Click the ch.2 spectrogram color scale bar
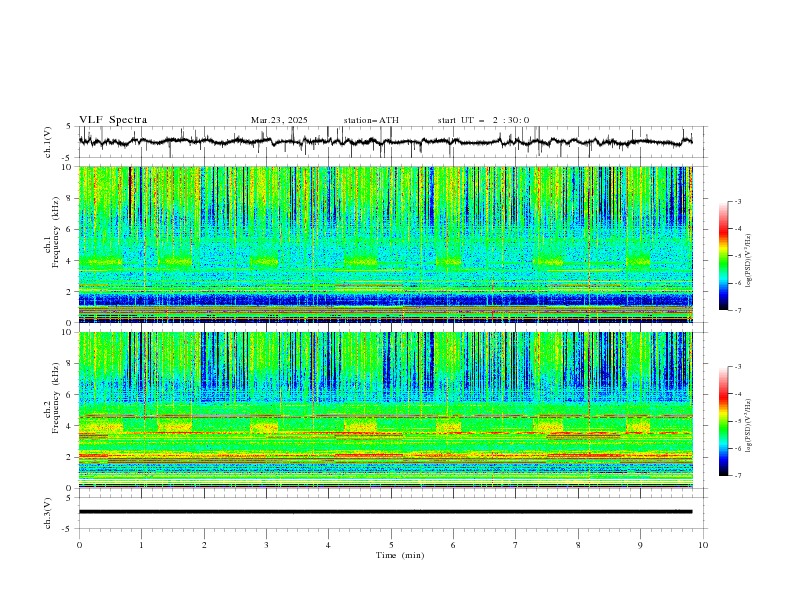This screenshot has height=612, width=792. click(x=723, y=421)
